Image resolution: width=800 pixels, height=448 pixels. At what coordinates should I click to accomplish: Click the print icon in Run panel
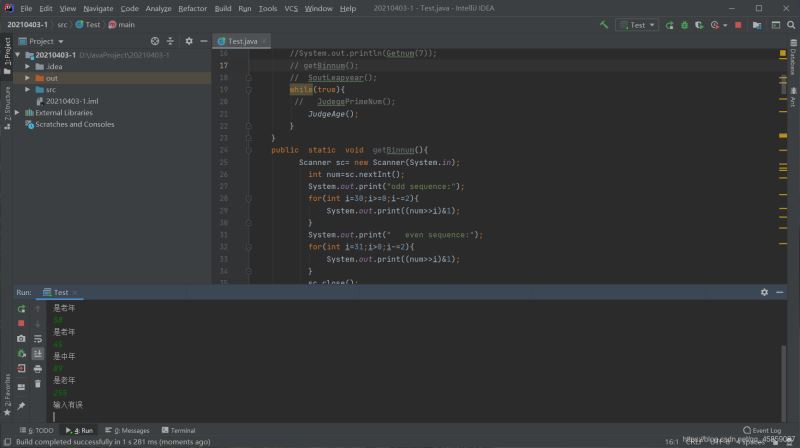pos(38,368)
